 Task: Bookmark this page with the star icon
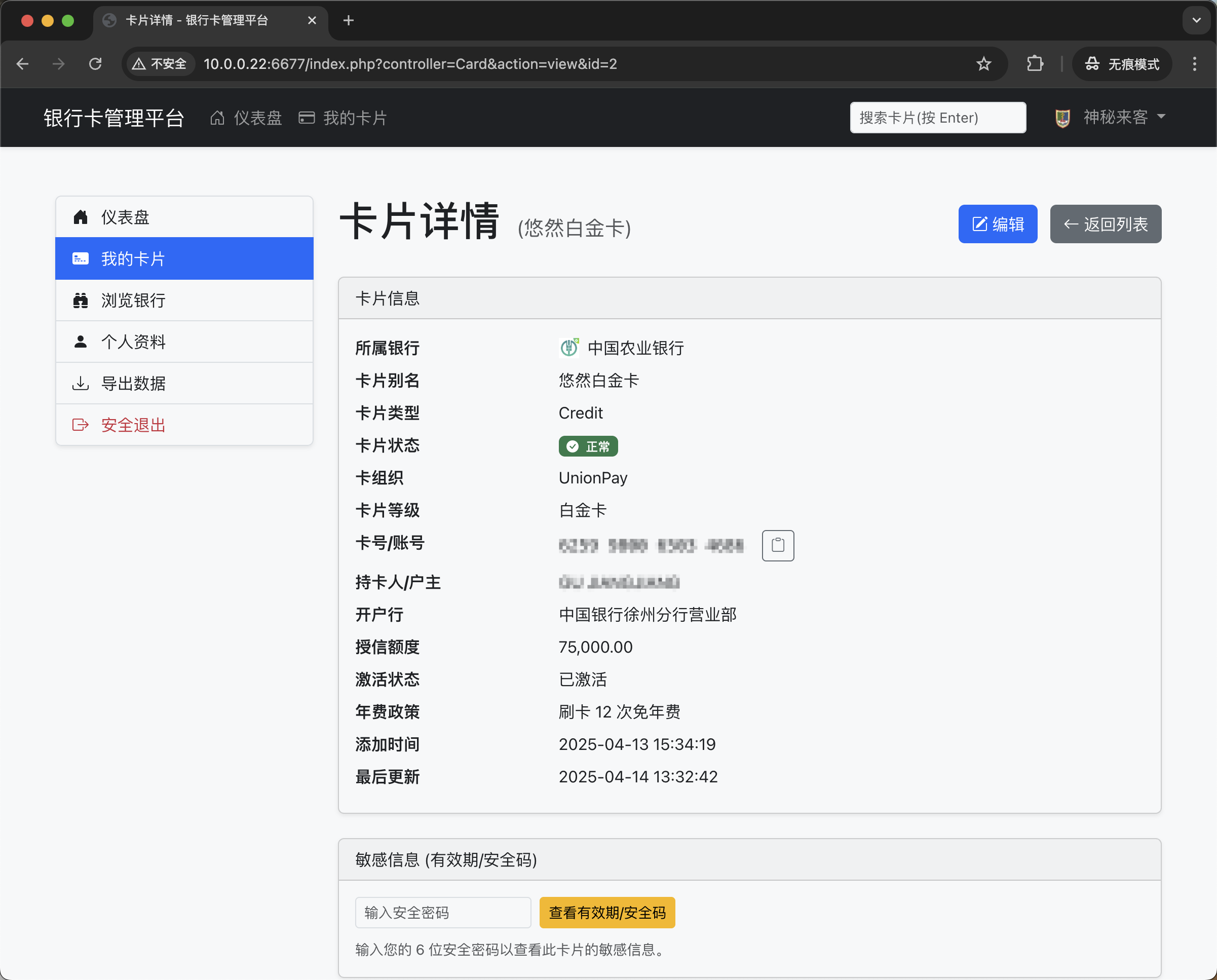984,64
